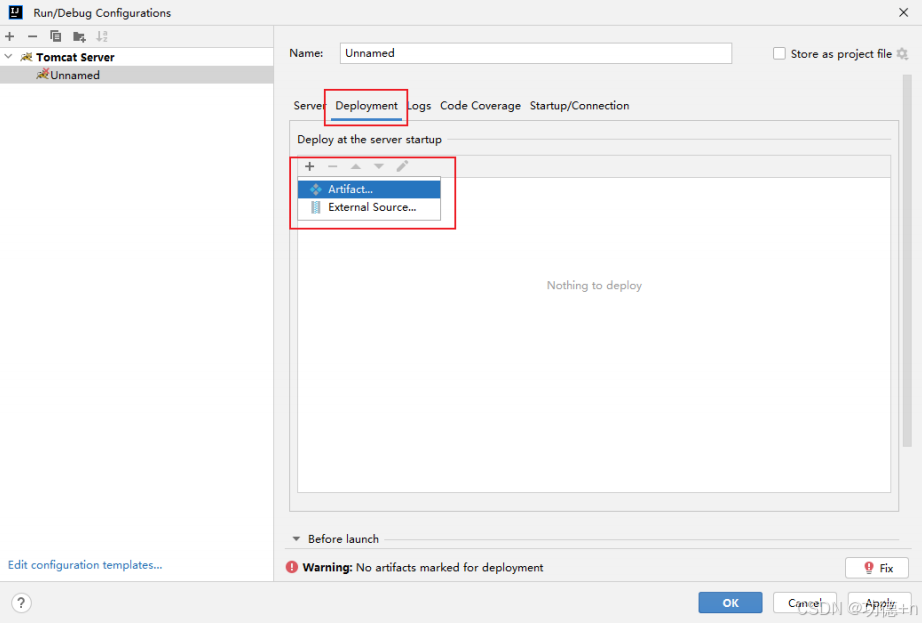Click the Cancel button
The width and height of the screenshot is (922, 624).
tap(804, 603)
